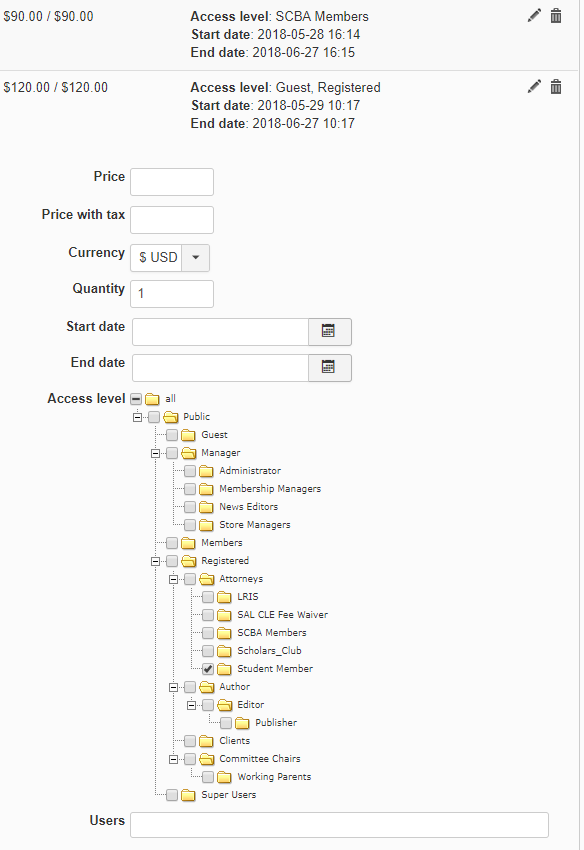
Task: Uncheck the Student Member access level
Action: [x=208, y=669]
